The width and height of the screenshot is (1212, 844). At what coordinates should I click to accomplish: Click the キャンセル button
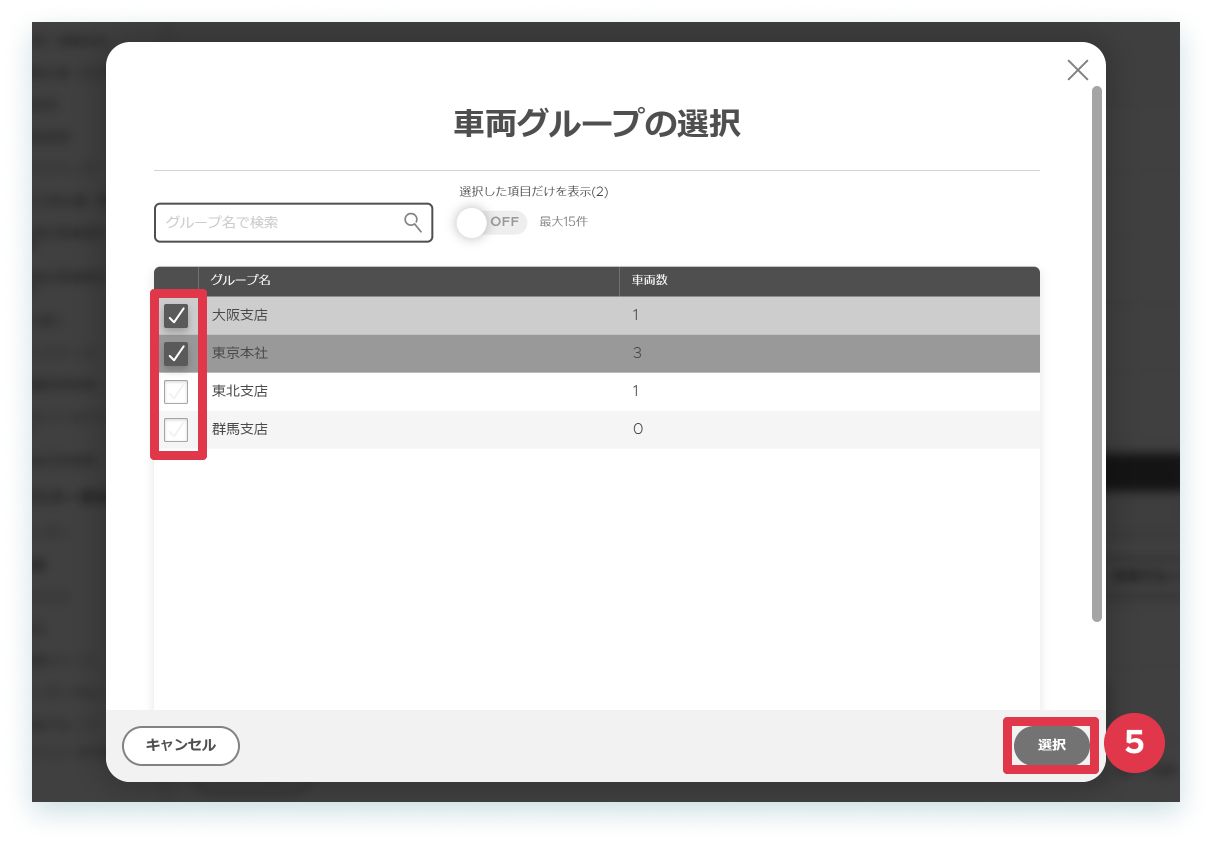(x=181, y=745)
